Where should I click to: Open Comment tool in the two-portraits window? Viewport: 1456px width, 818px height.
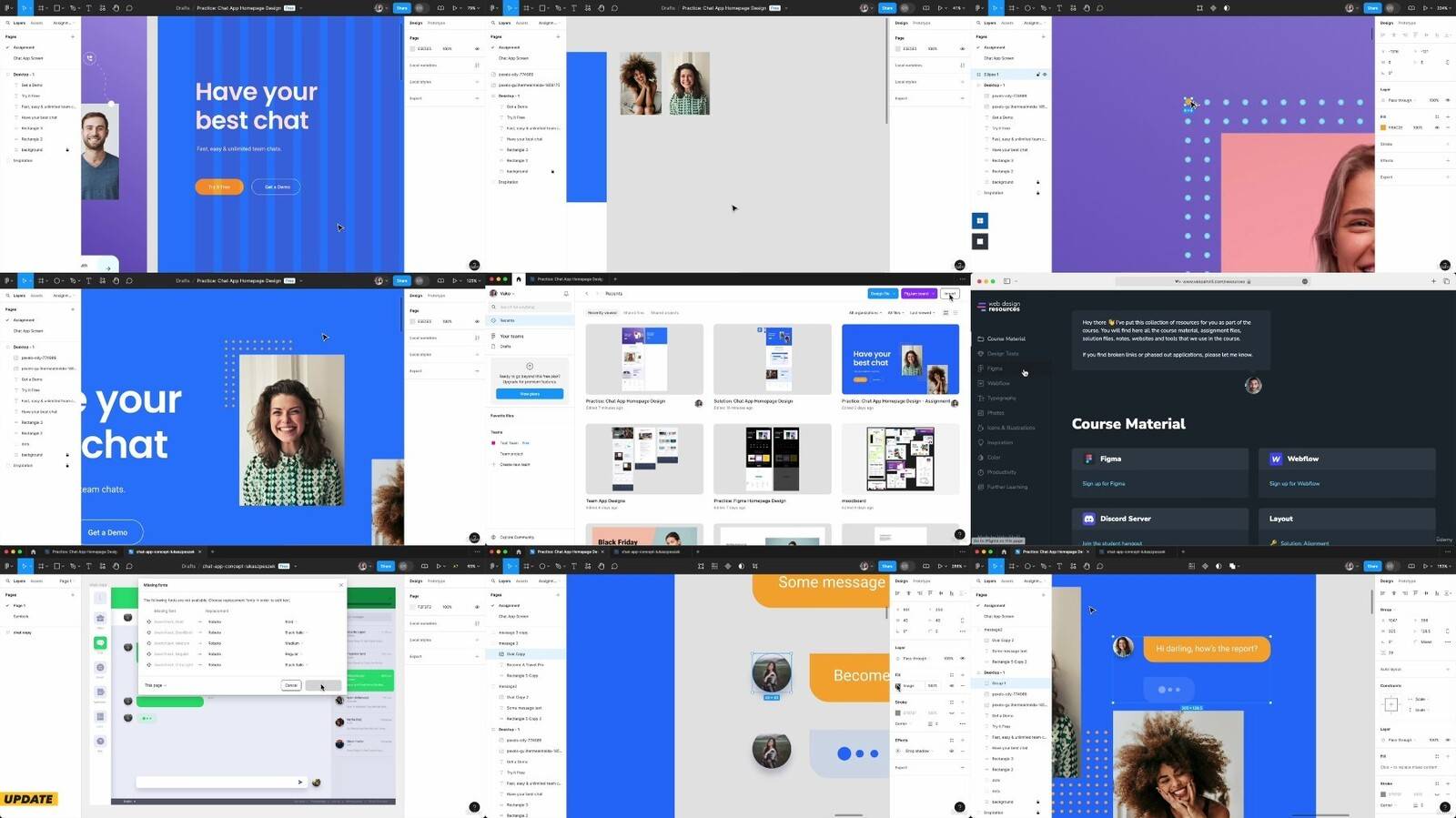[614, 8]
